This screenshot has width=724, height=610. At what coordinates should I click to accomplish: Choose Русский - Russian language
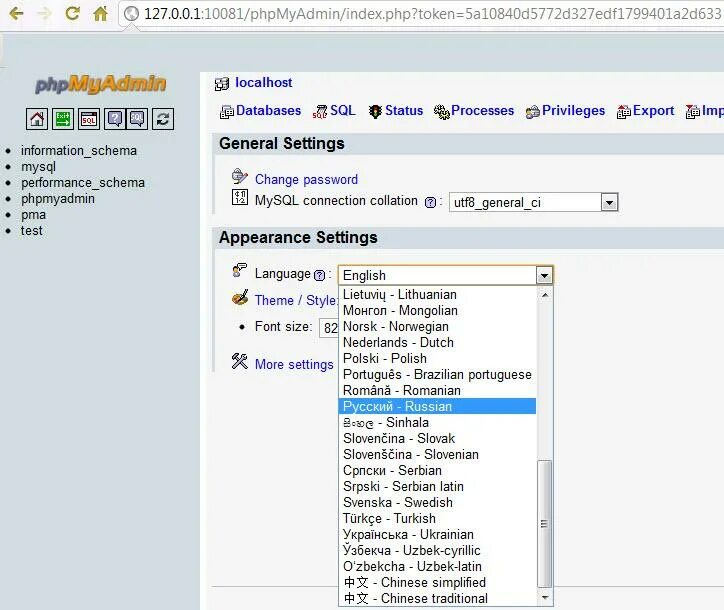click(x=437, y=406)
